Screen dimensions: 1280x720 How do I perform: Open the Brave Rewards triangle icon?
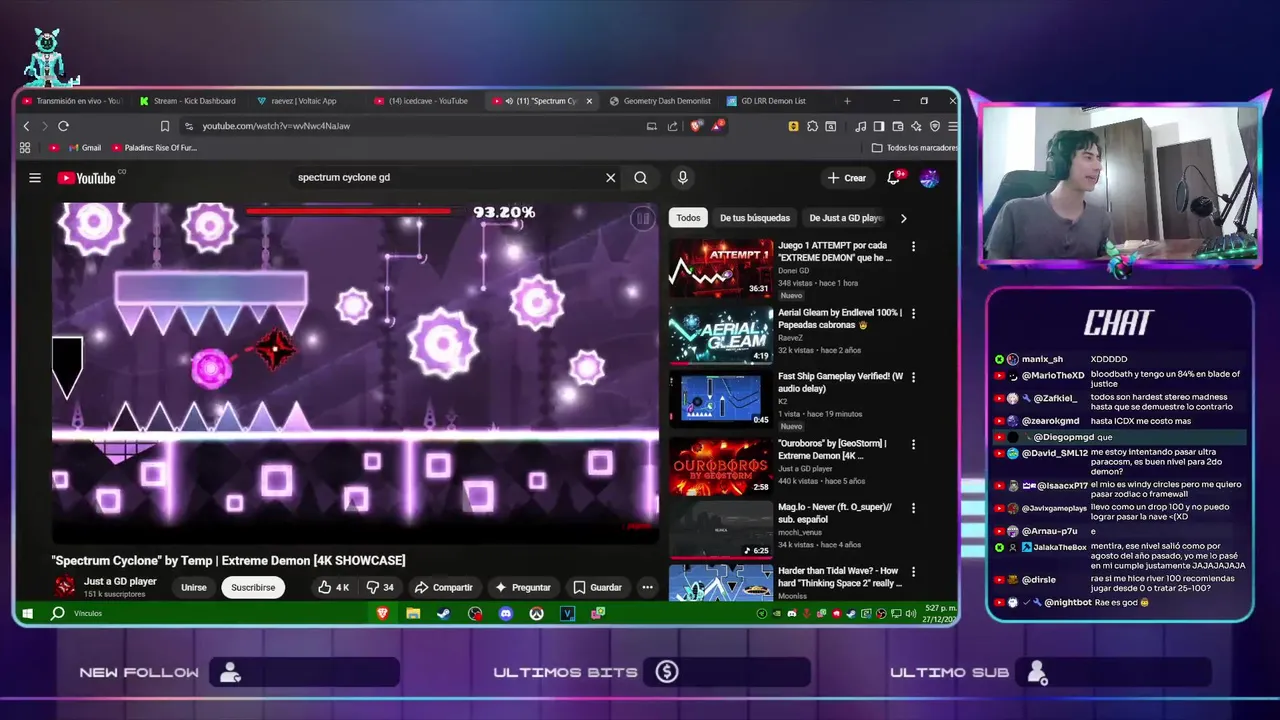coord(718,126)
